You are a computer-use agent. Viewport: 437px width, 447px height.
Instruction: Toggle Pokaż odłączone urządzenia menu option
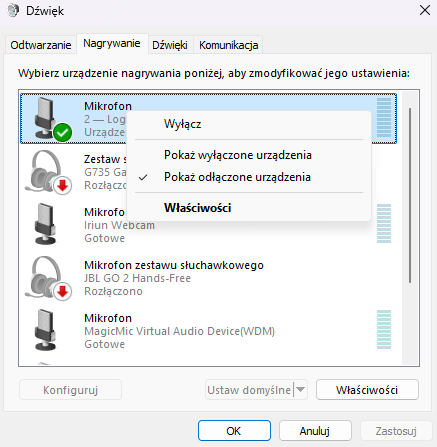click(x=249, y=177)
